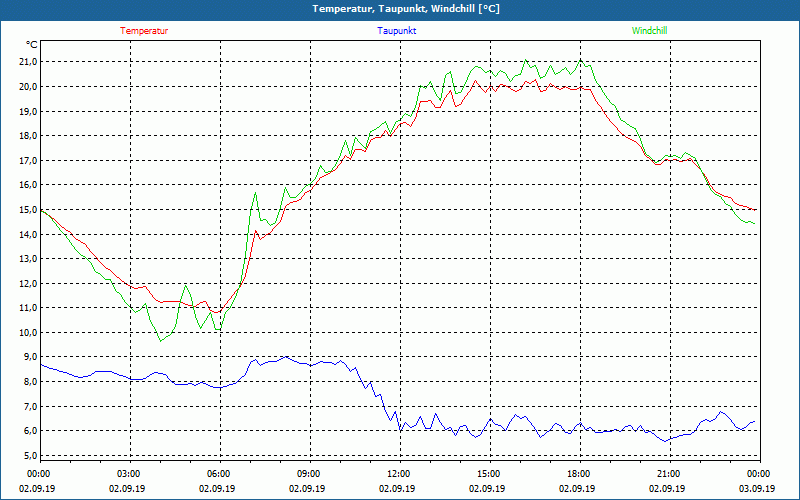800x500 pixels.
Task: Click the °C unit label at top left
Action: [x=31, y=45]
